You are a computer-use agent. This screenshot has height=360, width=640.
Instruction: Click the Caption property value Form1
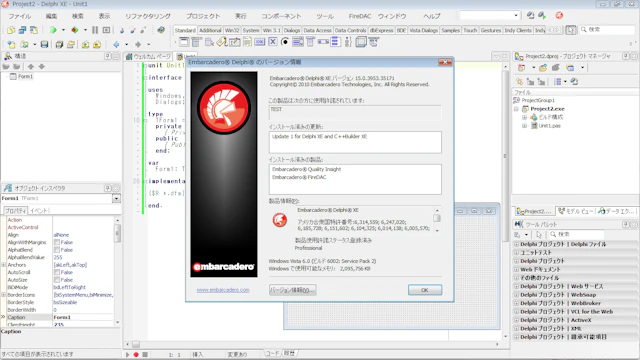[x=83, y=317]
